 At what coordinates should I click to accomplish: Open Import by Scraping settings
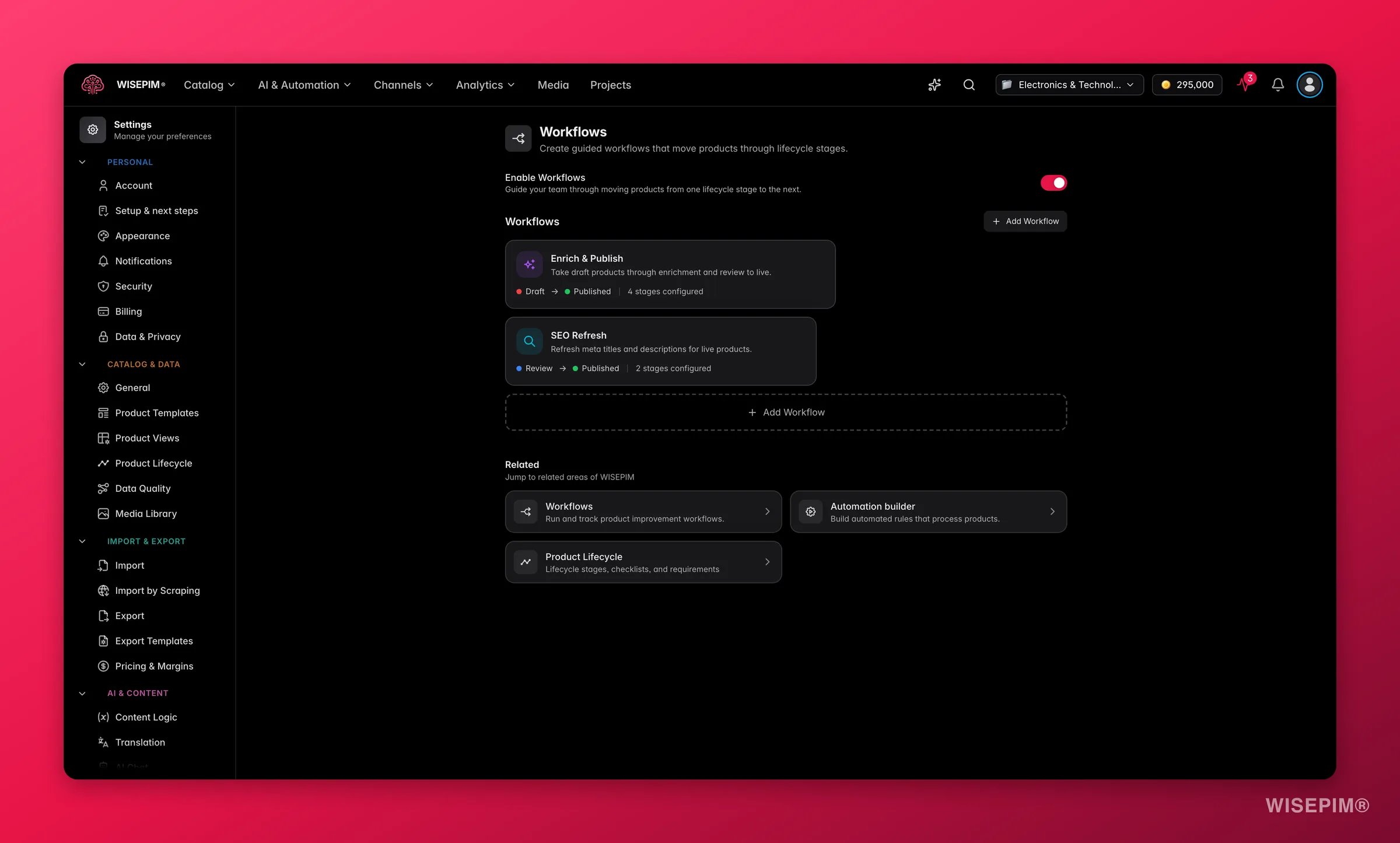pos(157,590)
